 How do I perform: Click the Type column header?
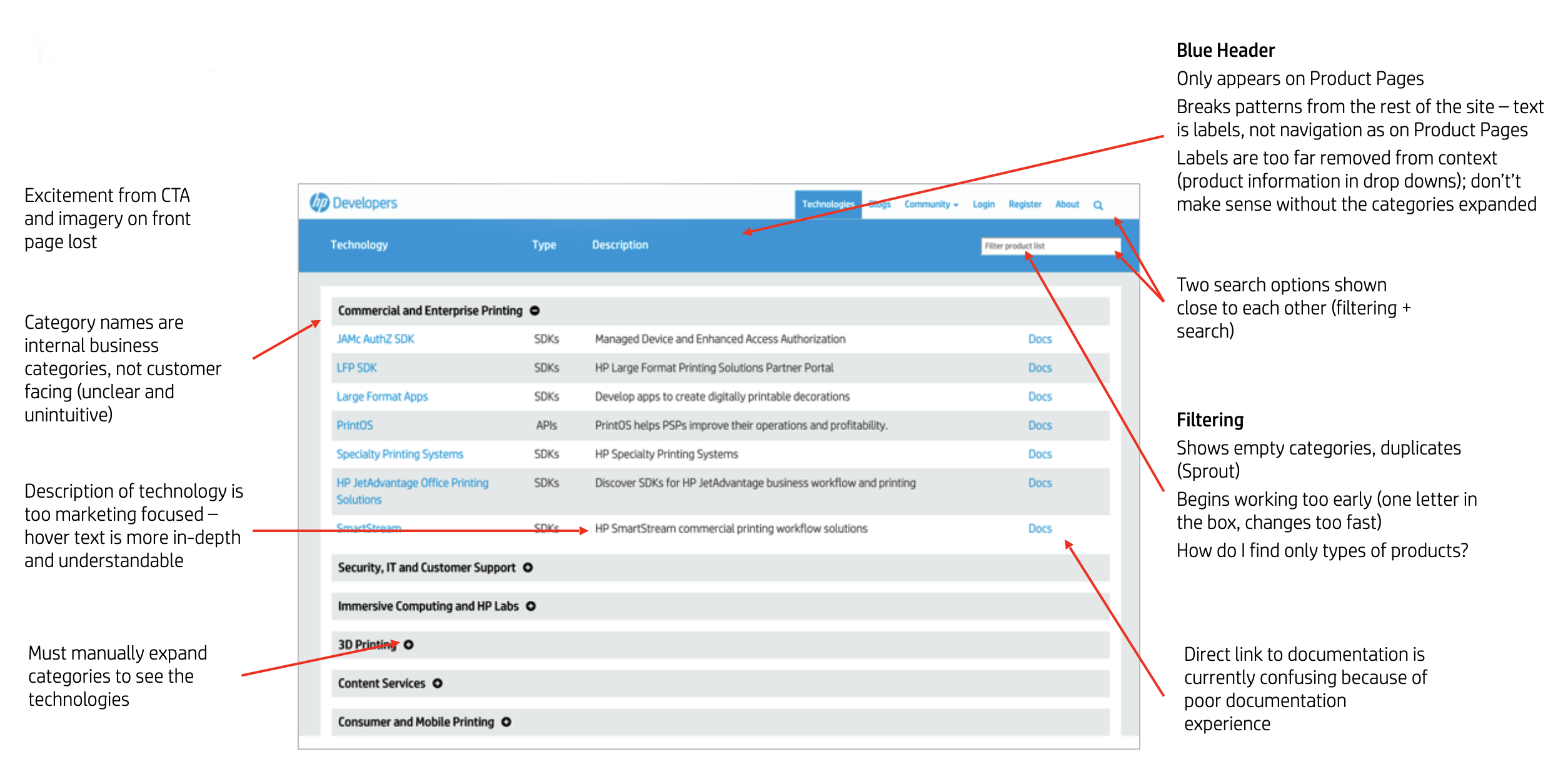[544, 245]
